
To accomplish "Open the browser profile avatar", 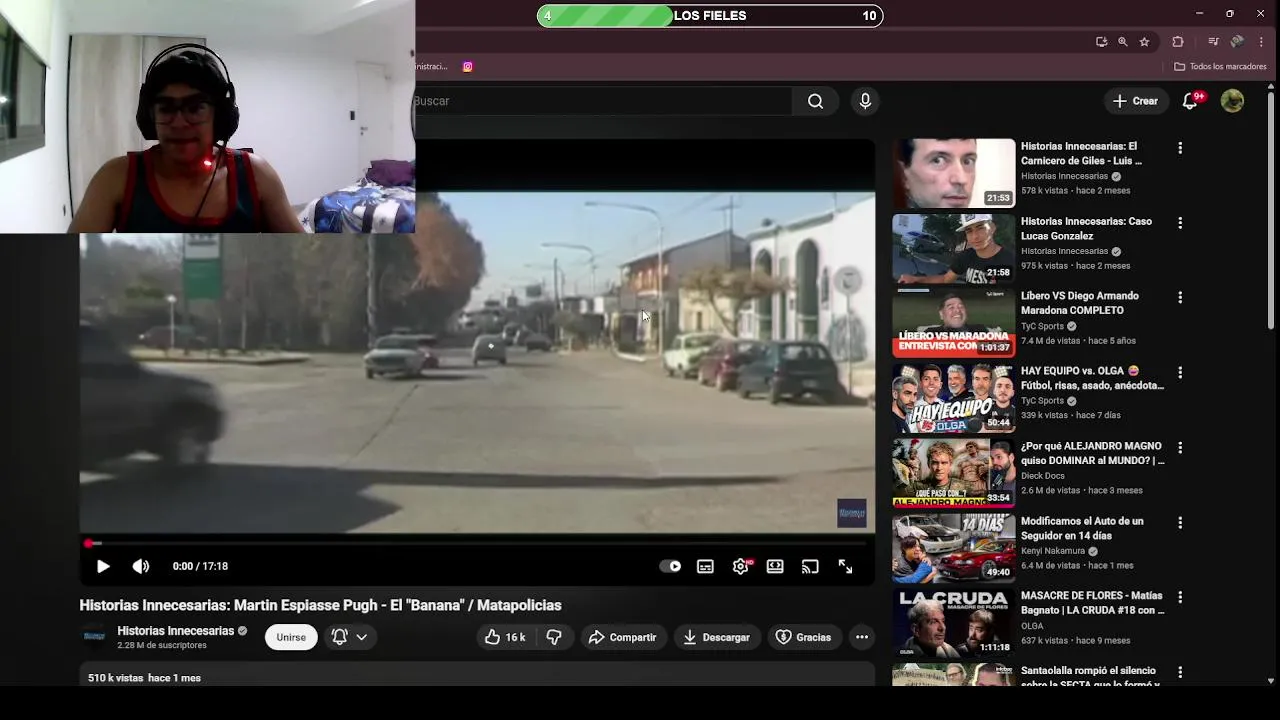I will pyautogui.click(x=1237, y=42).
